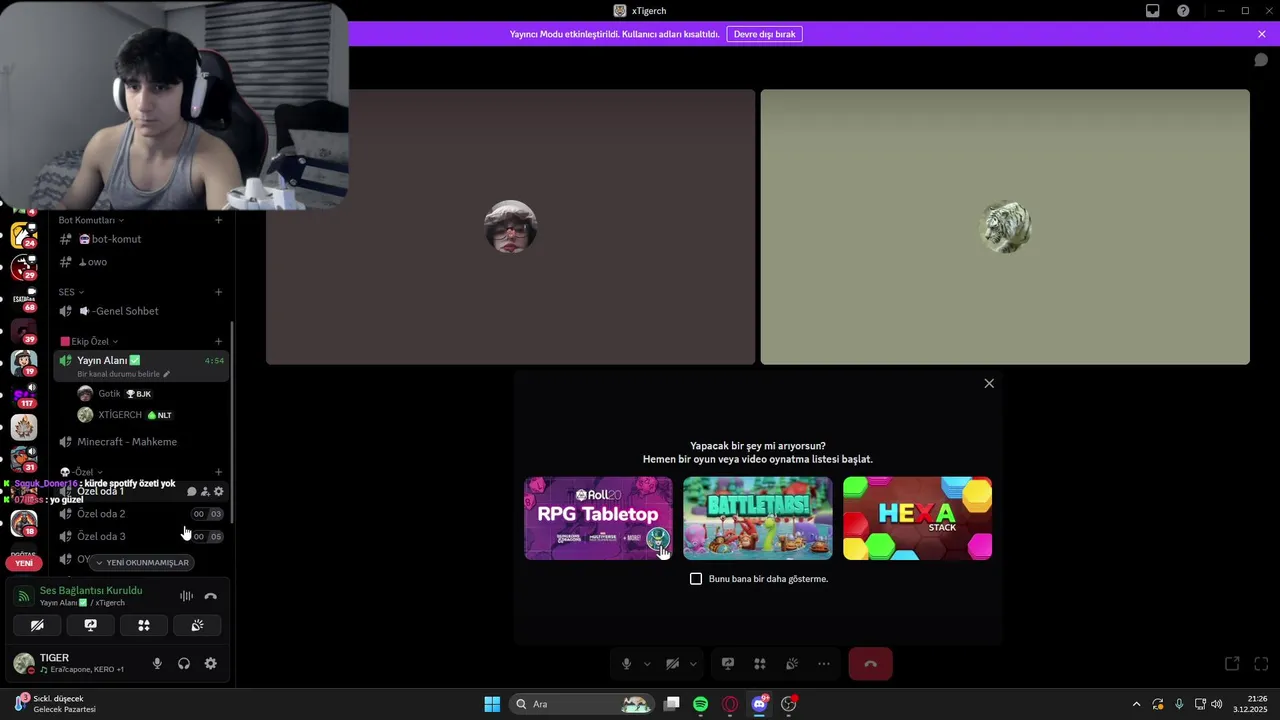The image size is (1280, 720).
Task: Open microphone options dropdown in call bar
Action: tap(647, 664)
